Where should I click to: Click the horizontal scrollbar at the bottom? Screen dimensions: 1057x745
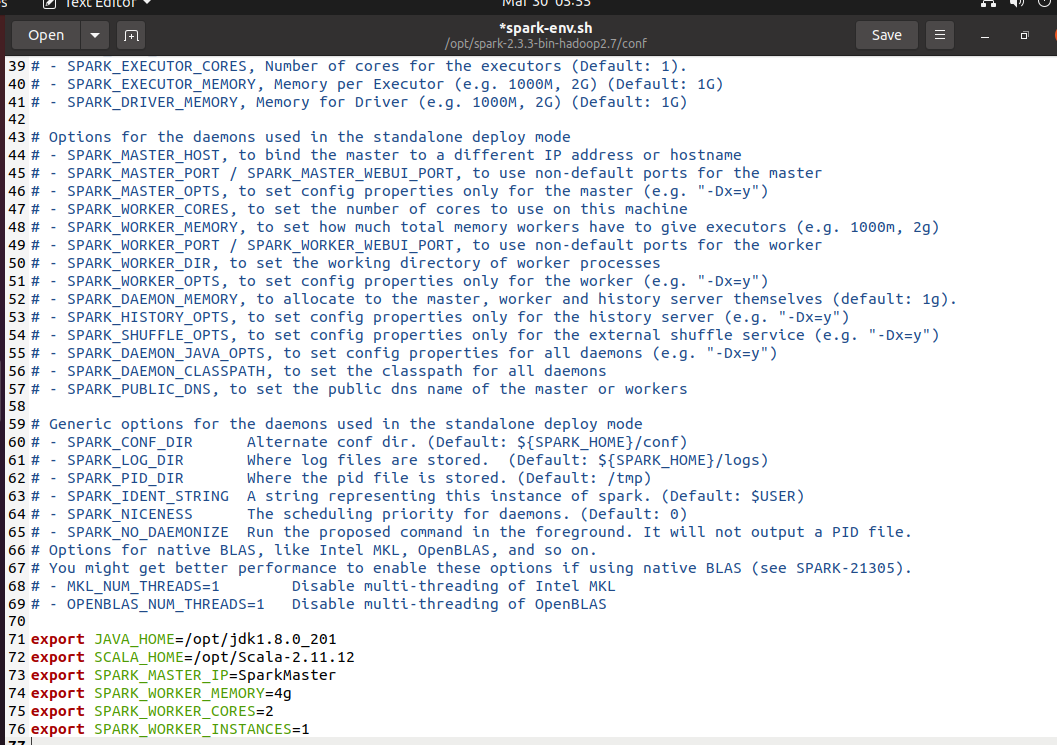[500, 741]
